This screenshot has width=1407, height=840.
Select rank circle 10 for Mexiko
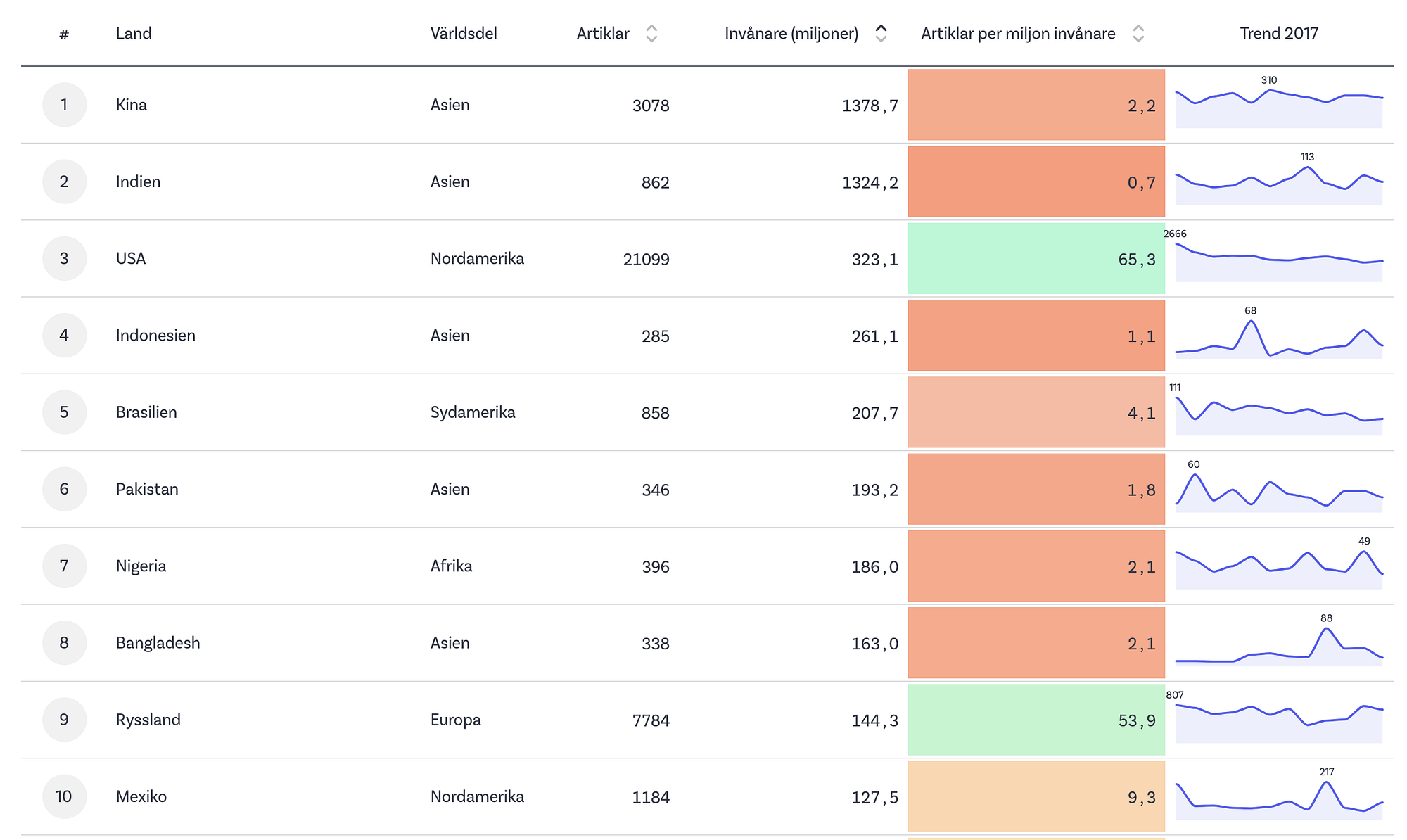(64, 796)
